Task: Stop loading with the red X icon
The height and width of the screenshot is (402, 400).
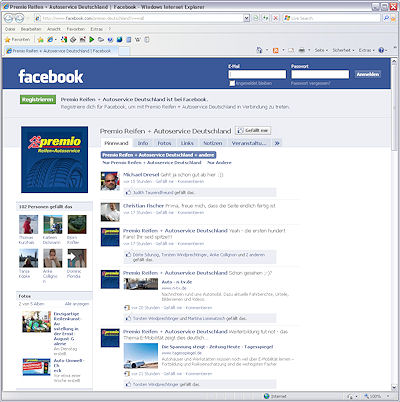Action: (275, 18)
